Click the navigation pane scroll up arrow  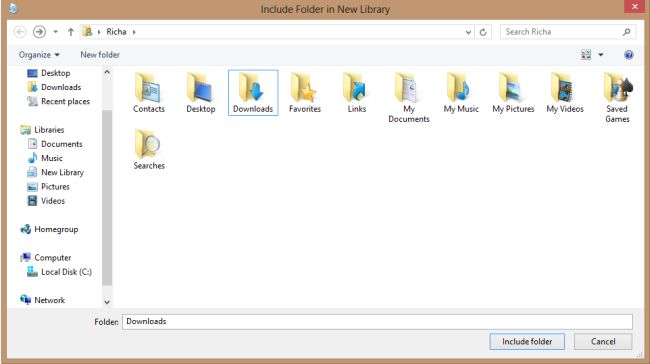pyautogui.click(x=107, y=72)
